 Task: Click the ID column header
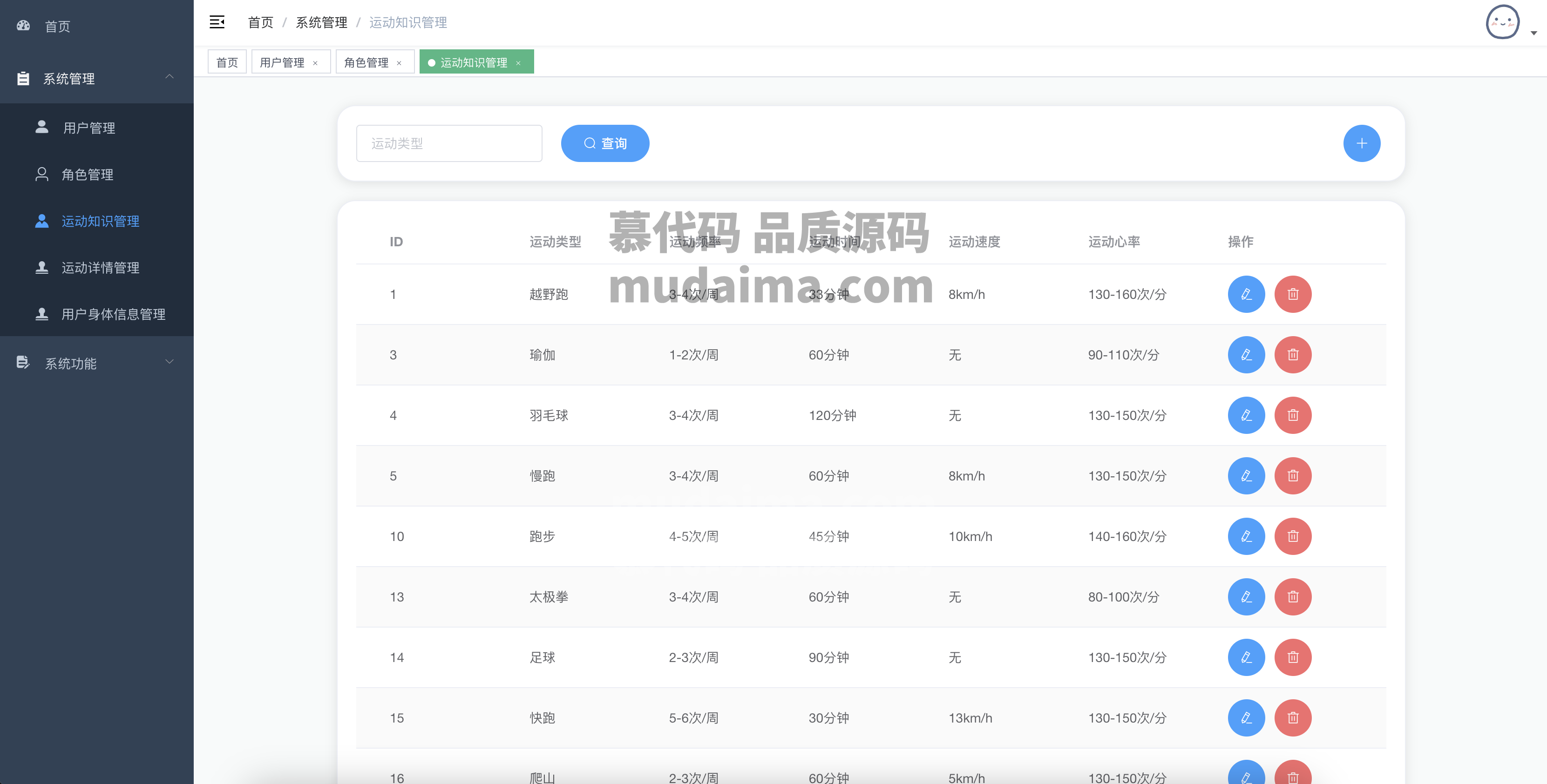[x=396, y=241]
